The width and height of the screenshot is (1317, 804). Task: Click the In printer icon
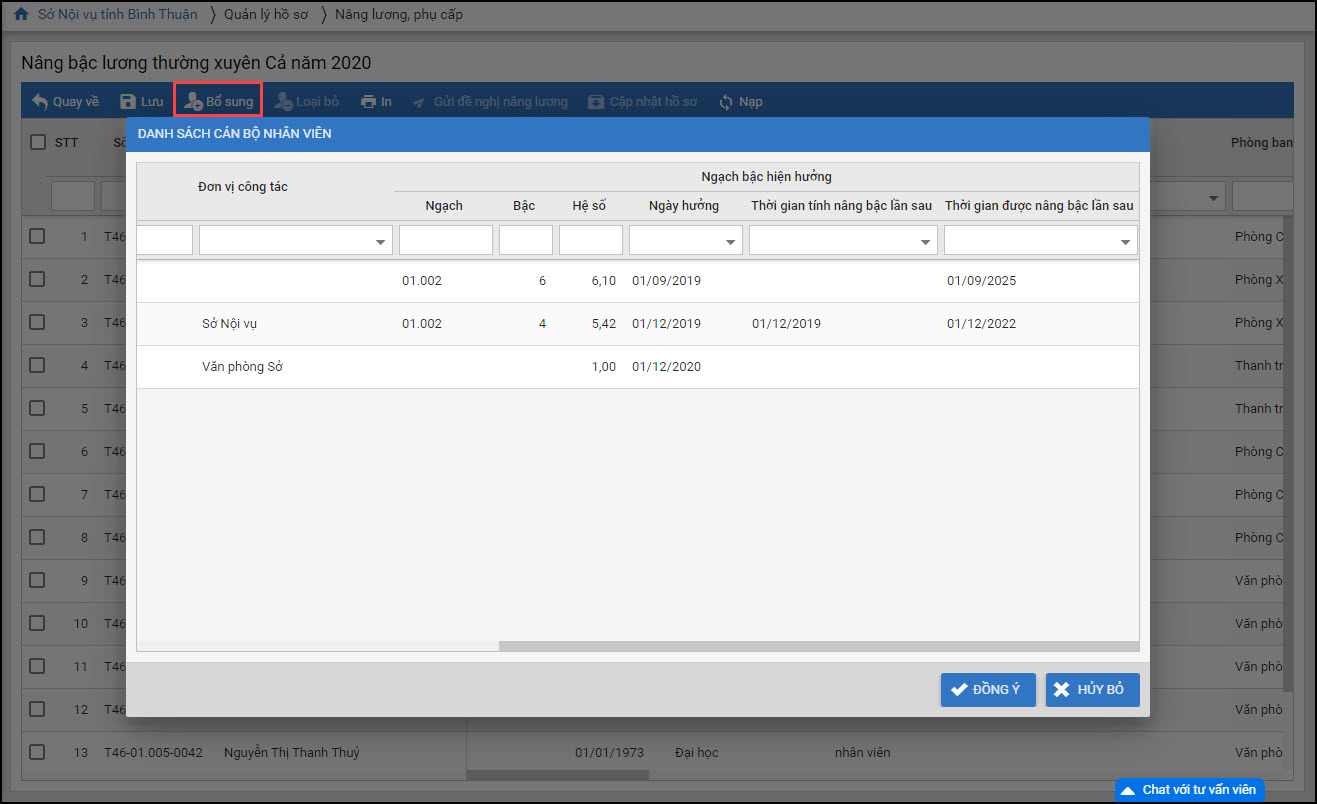(369, 102)
